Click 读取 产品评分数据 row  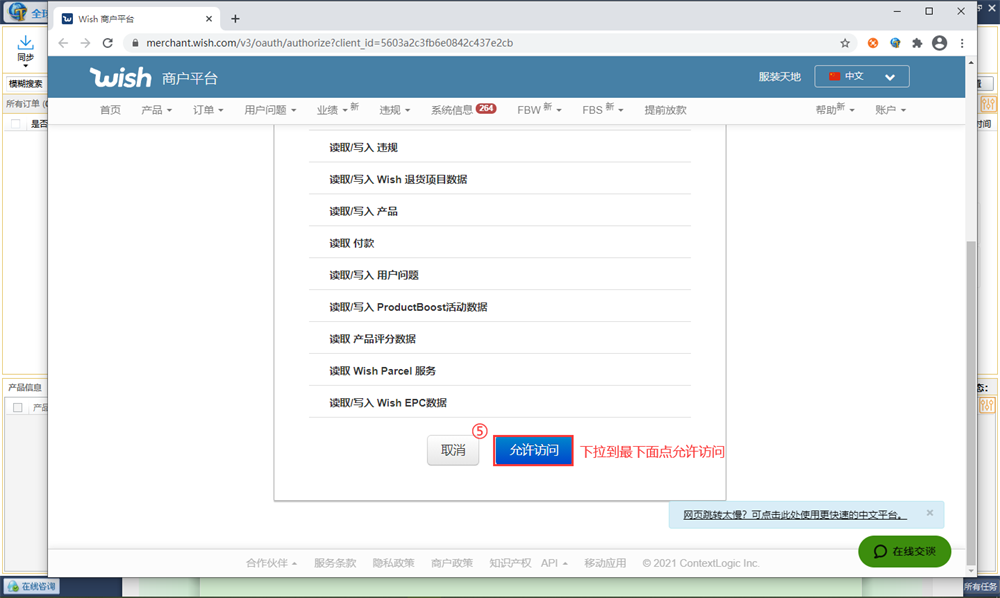click(x=500, y=339)
